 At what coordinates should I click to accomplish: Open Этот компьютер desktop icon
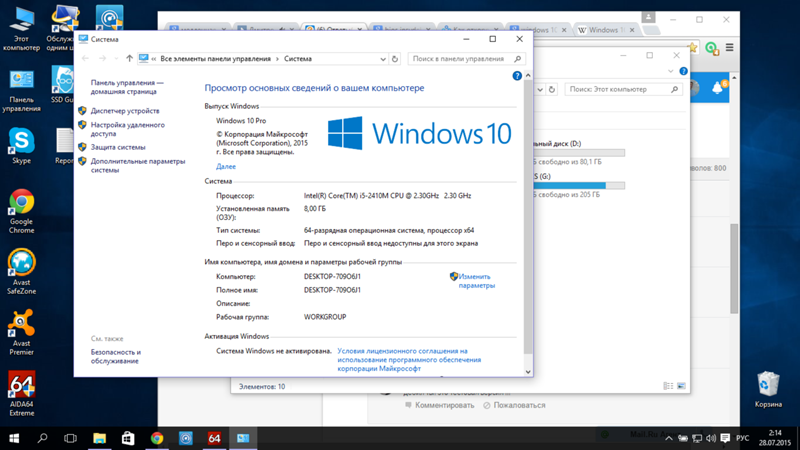(x=21, y=30)
